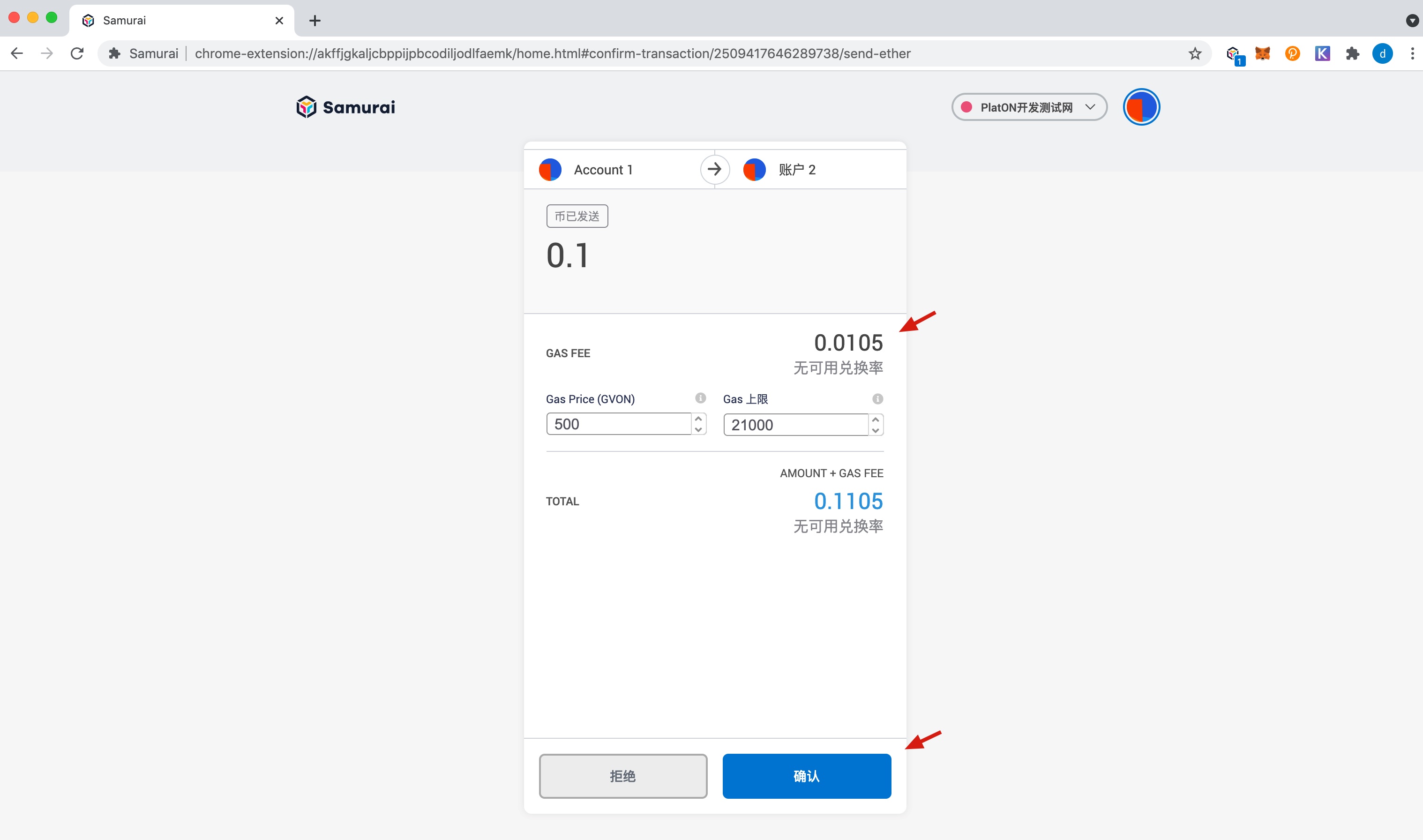Viewport: 1423px width, 840px height.
Task: Reload the current page
Action: coord(77,53)
